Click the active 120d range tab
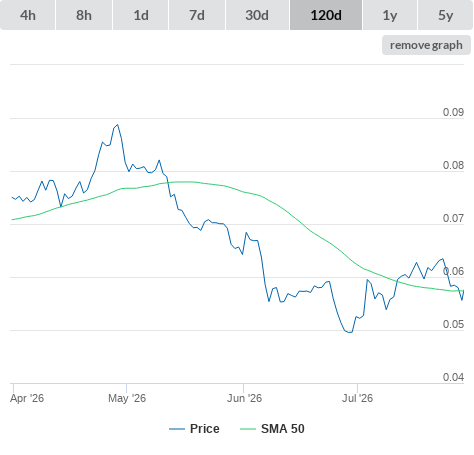 click(x=326, y=15)
